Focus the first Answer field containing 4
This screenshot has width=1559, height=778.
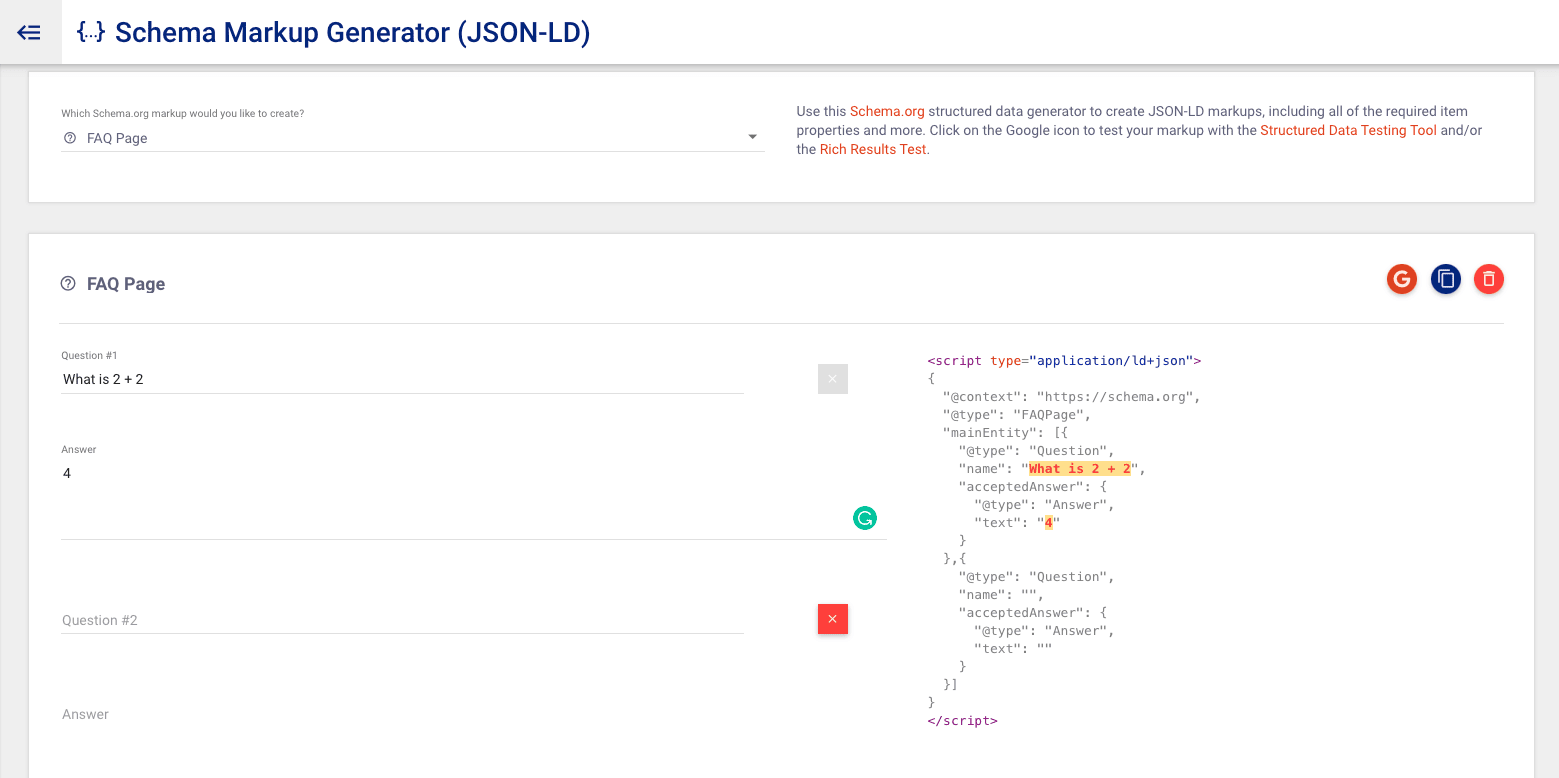[x=450, y=490]
